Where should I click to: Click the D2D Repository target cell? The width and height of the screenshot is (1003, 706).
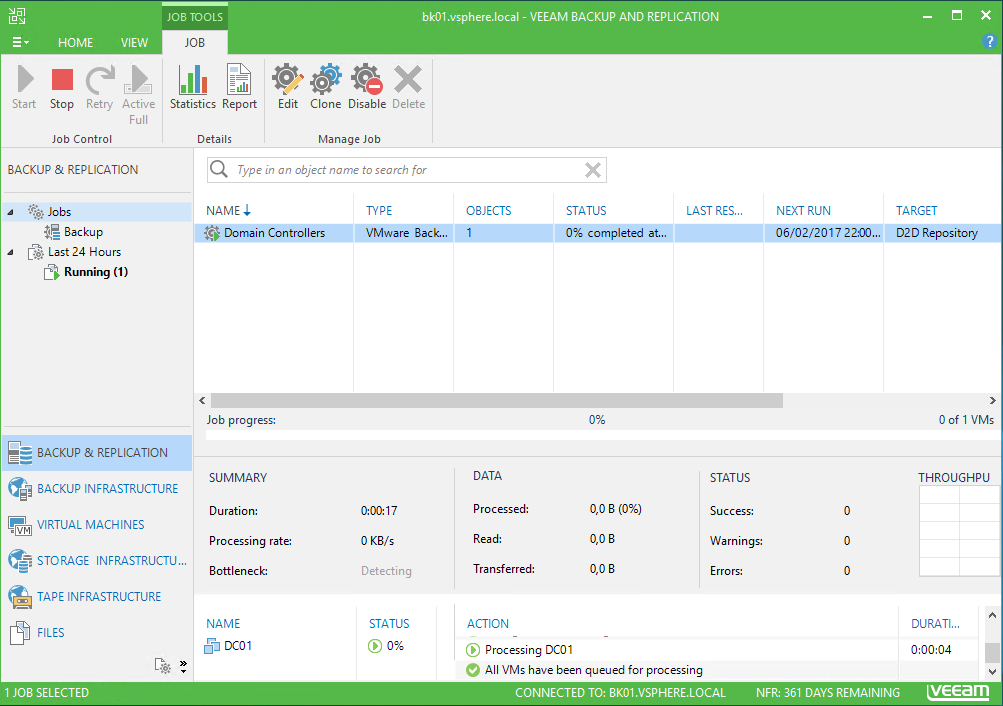click(x=936, y=233)
